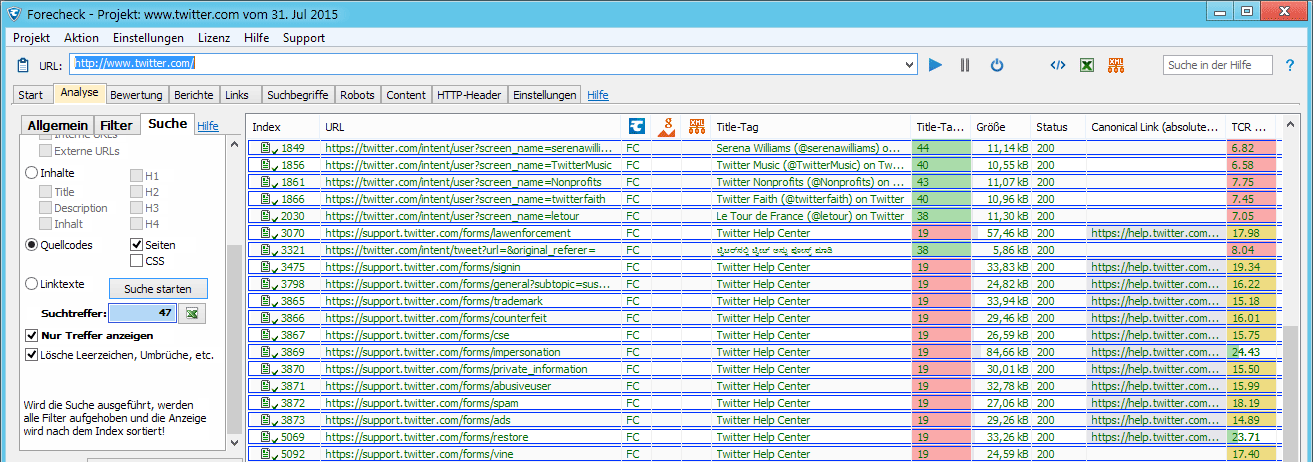Open source code view via the </> icon
1313x462 pixels.
click(x=1057, y=65)
